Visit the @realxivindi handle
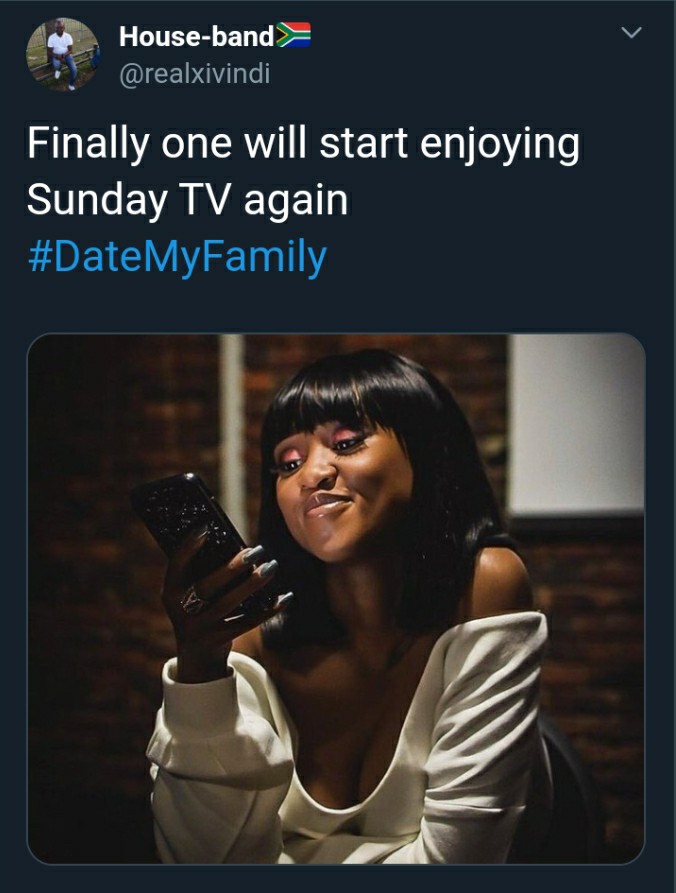Image resolution: width=676 pixels, height=893 pixels. click(195, 74)
